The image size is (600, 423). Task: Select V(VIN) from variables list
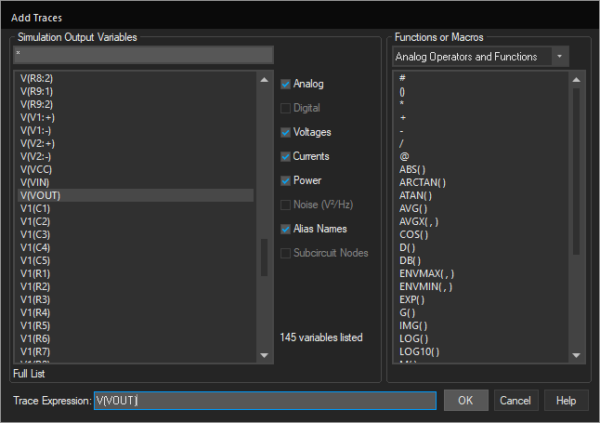[35, 183]
